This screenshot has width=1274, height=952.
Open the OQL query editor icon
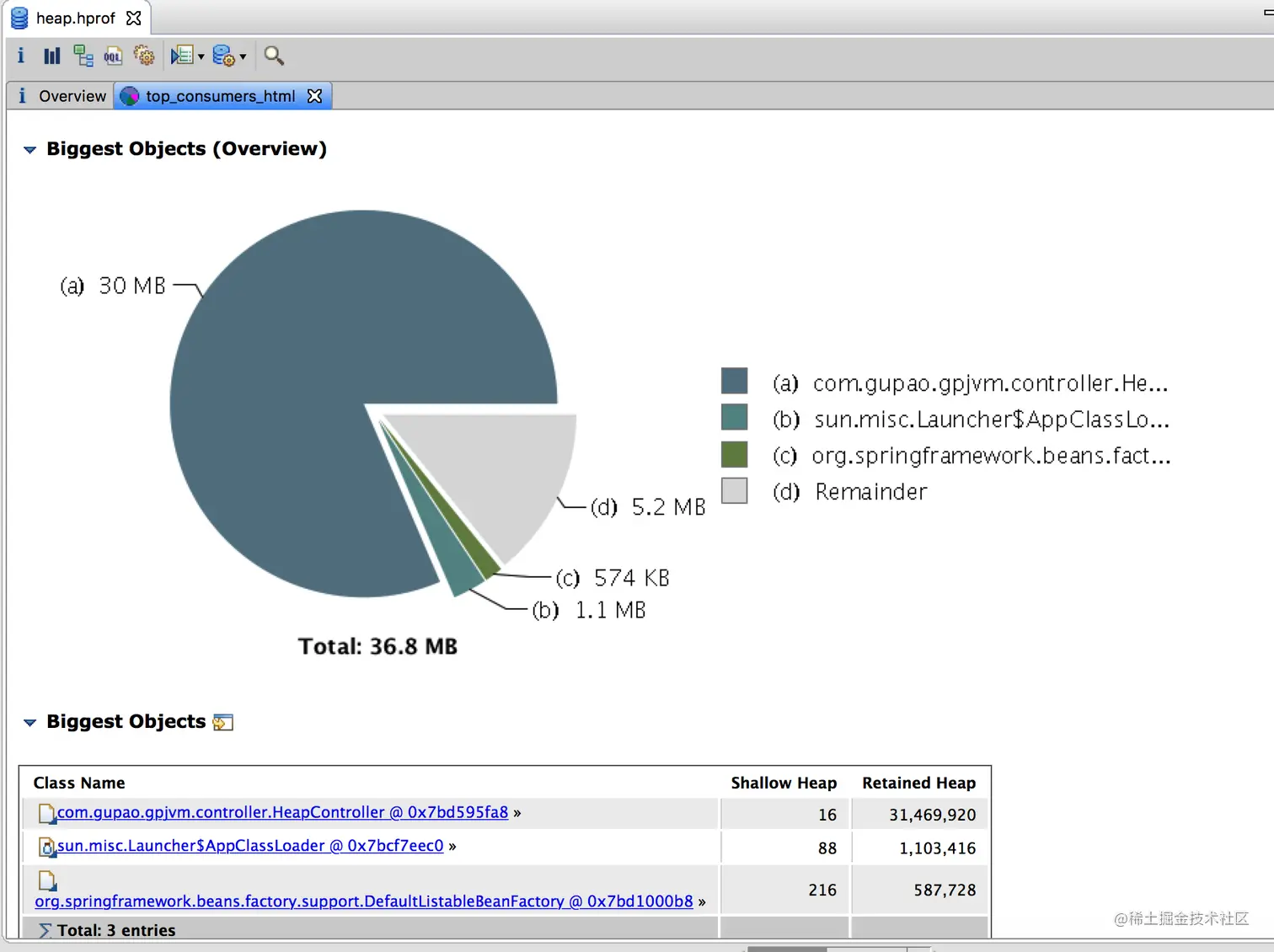click(x=113, y=56)
